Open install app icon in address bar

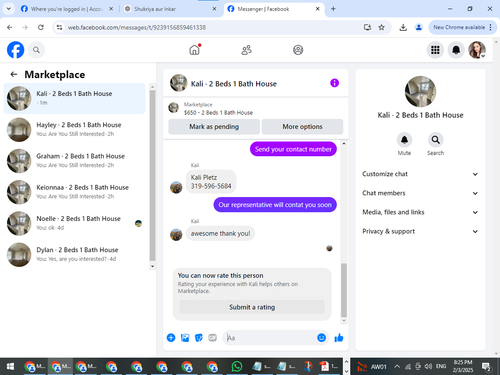[367, 27]
